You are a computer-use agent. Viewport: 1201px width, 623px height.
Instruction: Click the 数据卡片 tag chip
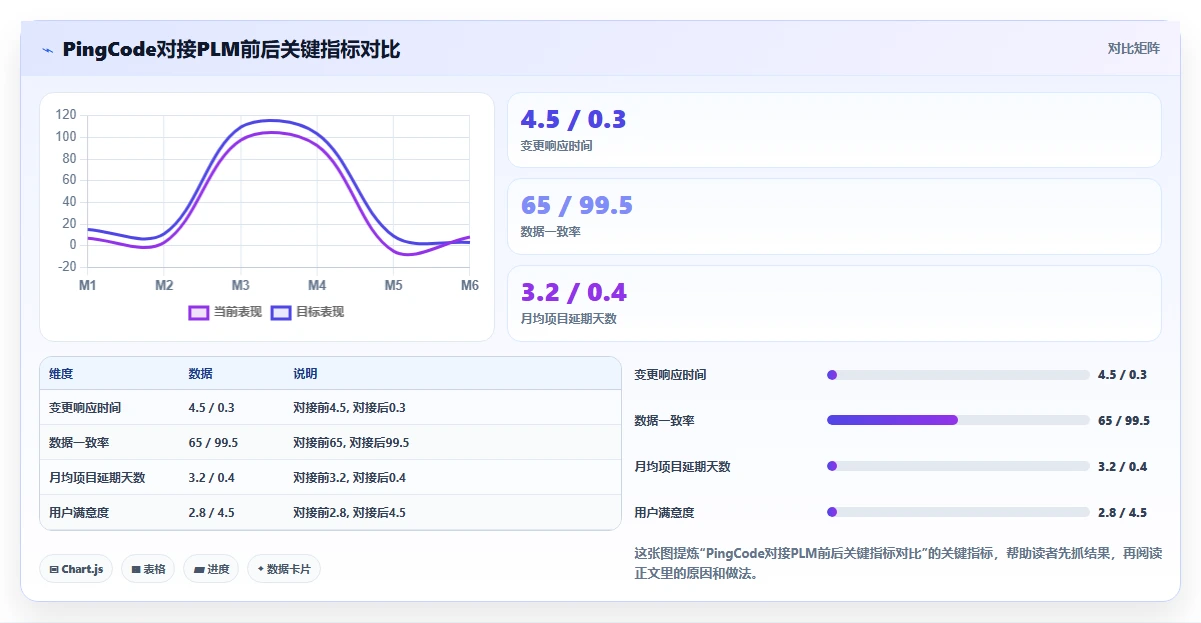[x=284, y=569]
